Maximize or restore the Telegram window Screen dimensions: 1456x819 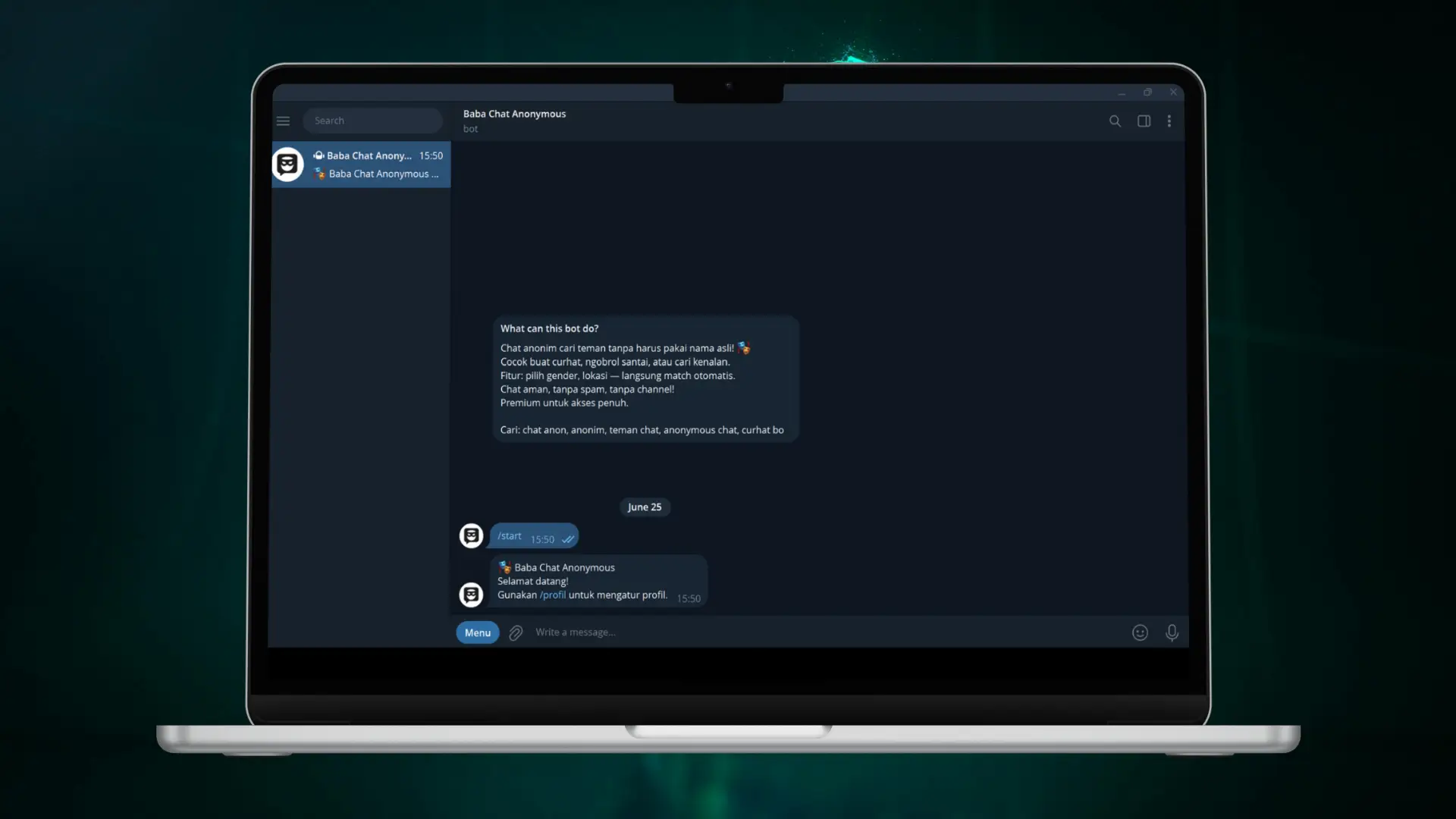1147,93
